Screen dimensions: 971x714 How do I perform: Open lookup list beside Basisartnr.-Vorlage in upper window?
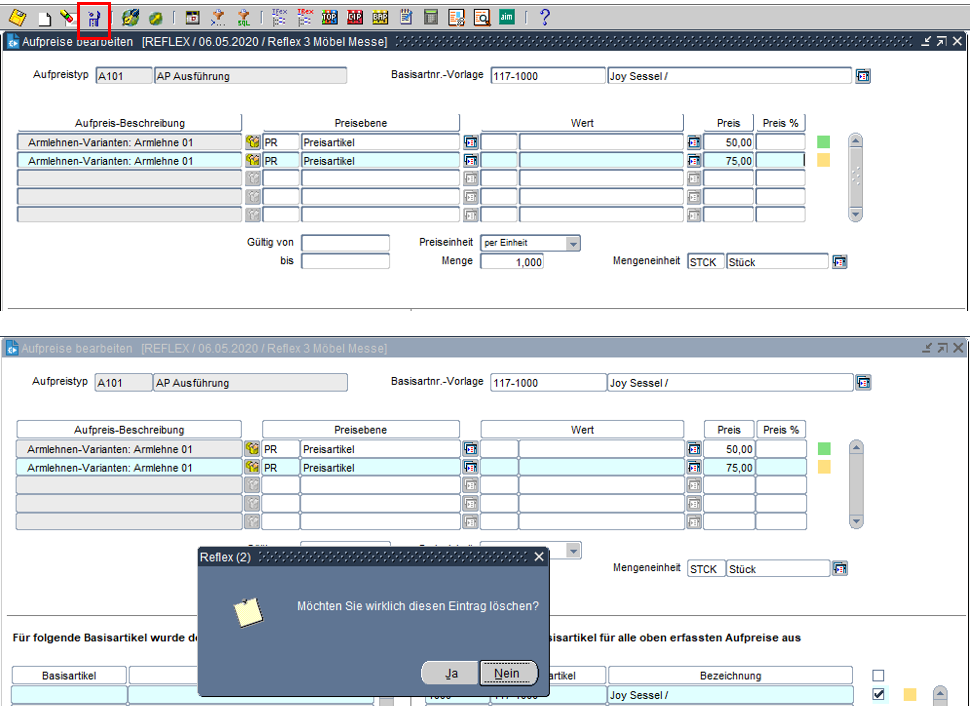coord(863,76)
